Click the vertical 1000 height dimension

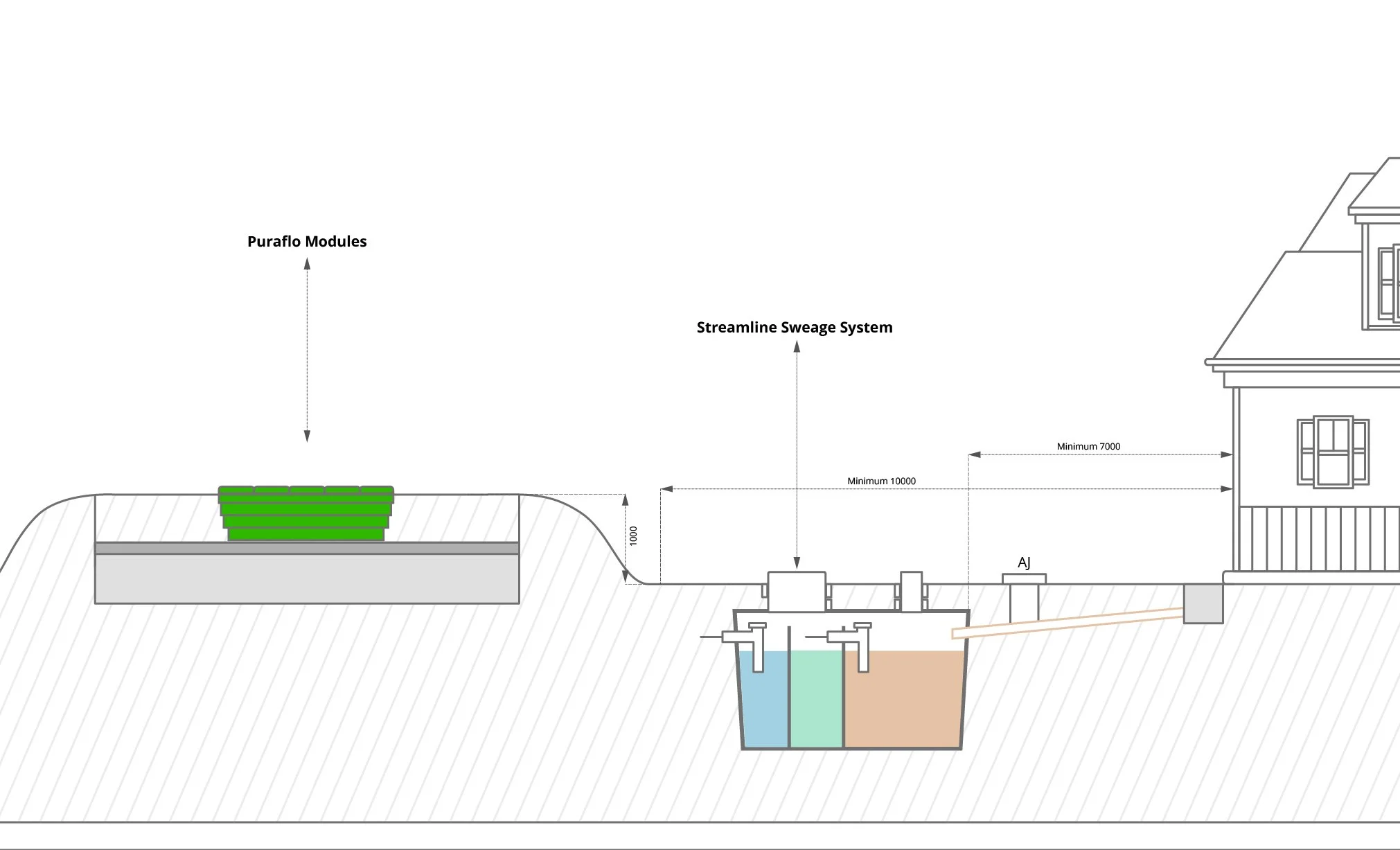tap(632, 535)
